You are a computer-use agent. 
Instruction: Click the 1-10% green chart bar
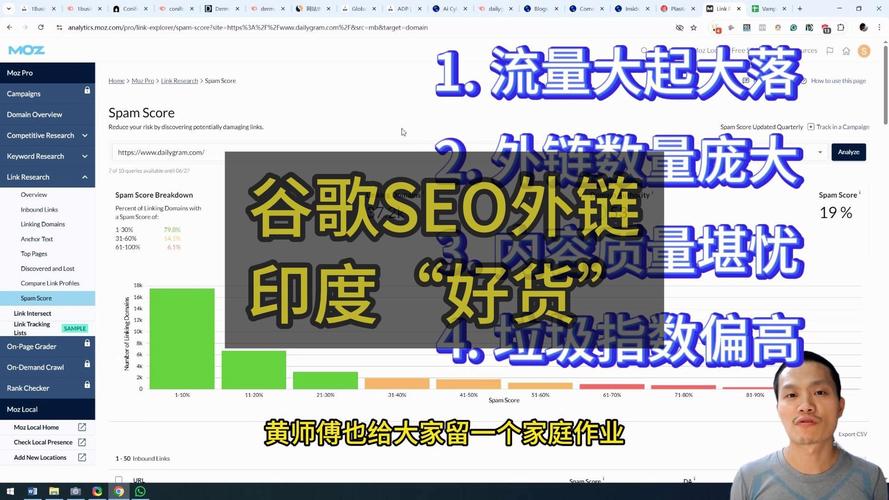pyautogui.click(x=182, y=338)
